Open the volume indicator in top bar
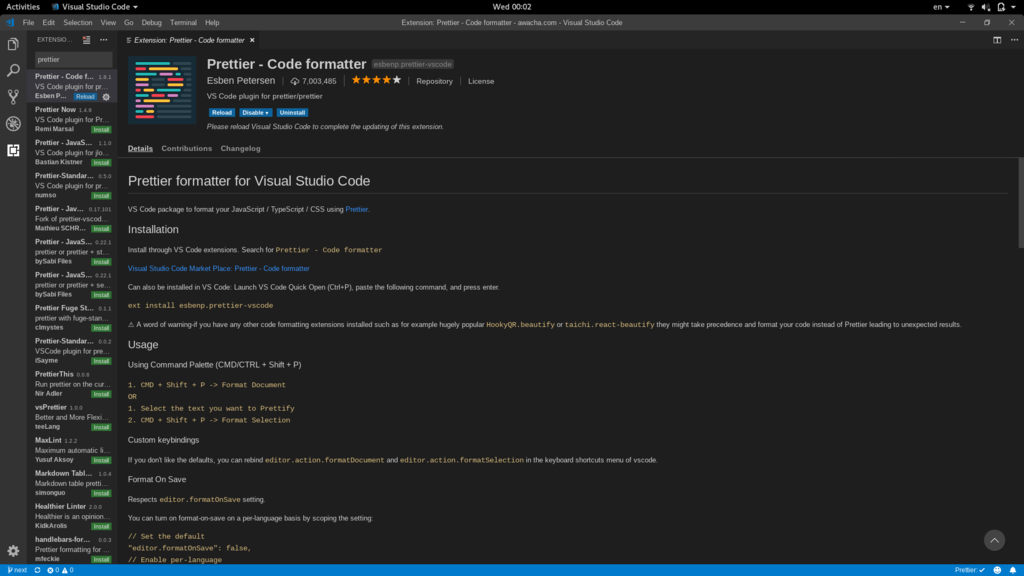 point(985,7)
